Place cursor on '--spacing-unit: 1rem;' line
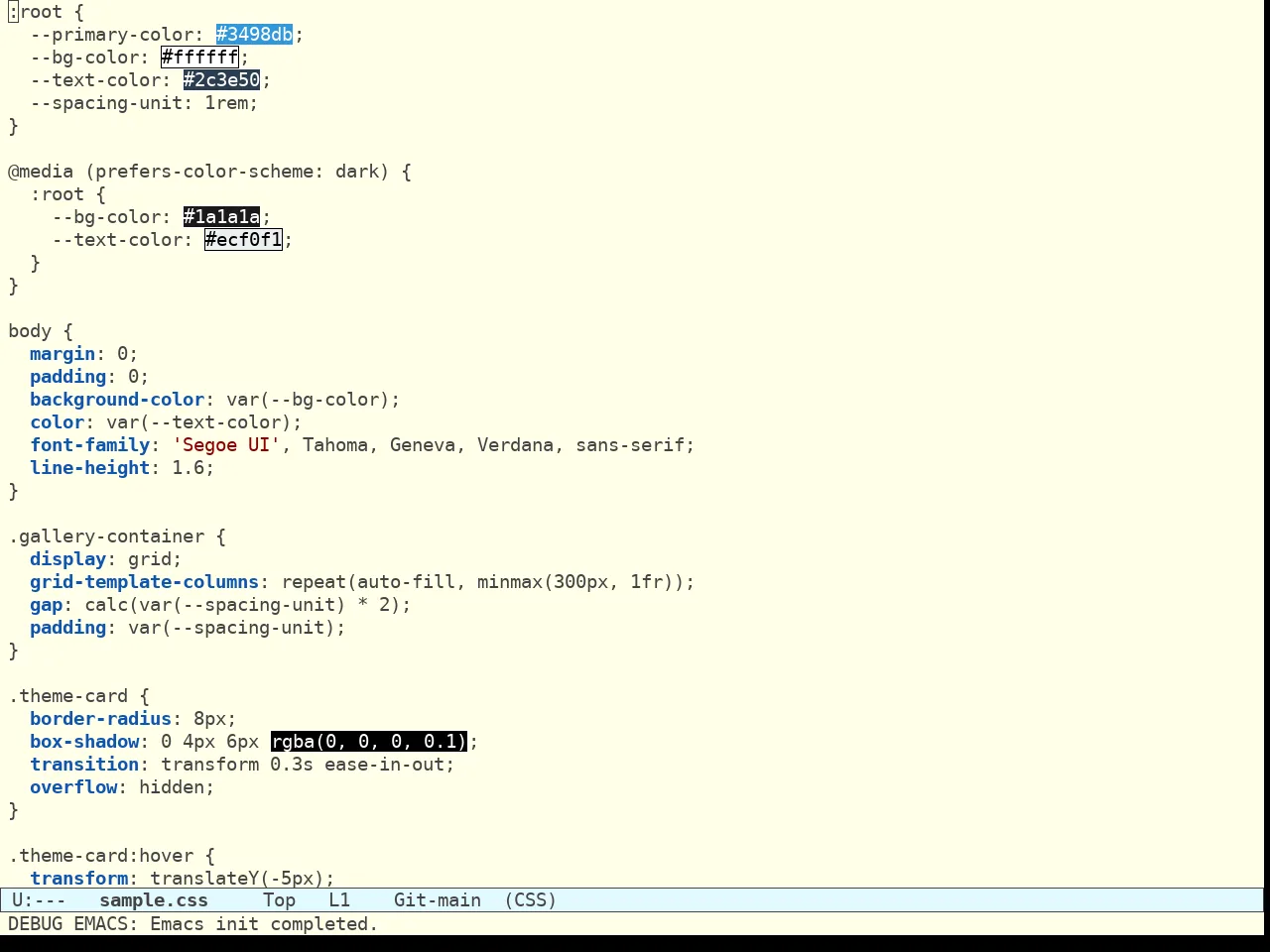Image resolution: width=1270 pixels, height=952 pixels. pyautogui.click(x=144, y=103)
